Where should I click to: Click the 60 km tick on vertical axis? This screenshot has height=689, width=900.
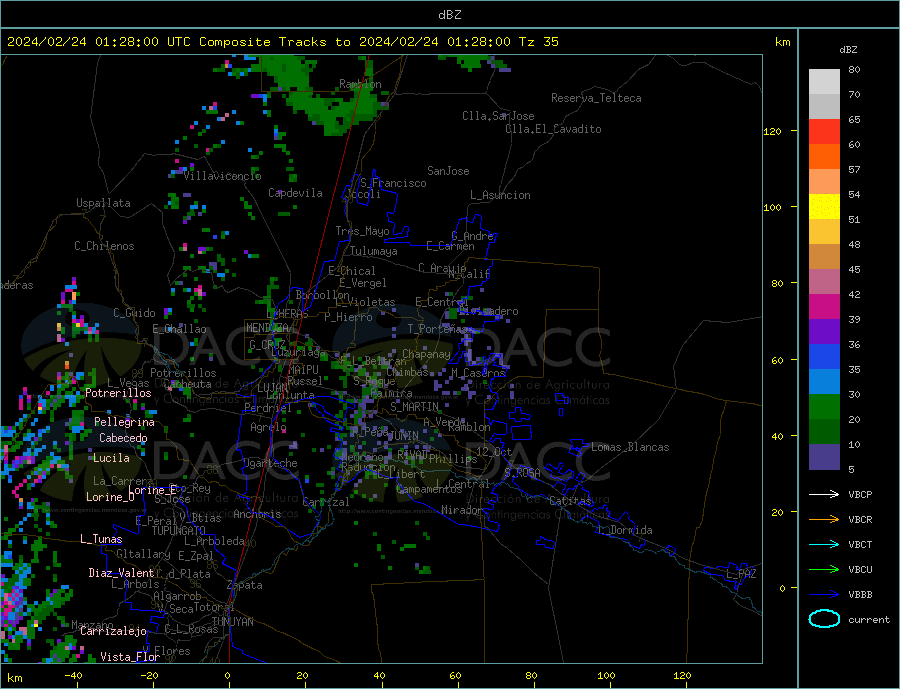[777, 360]
